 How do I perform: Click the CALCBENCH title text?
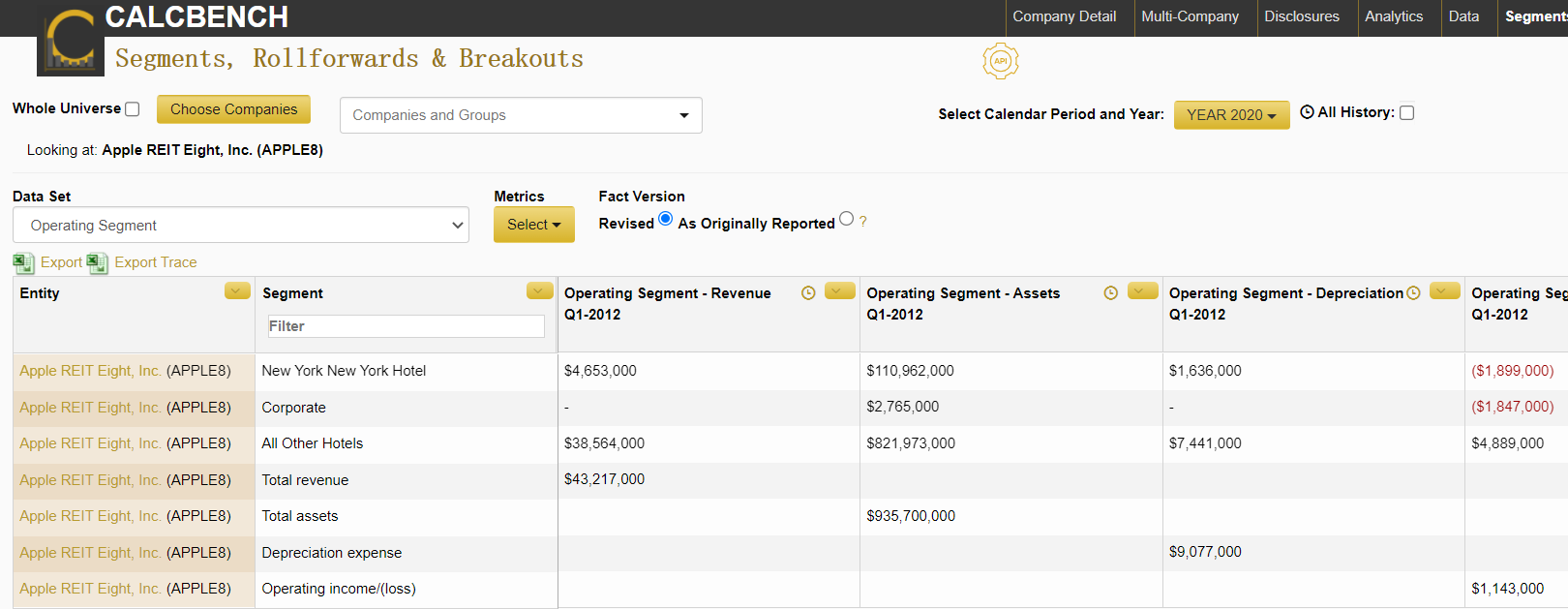[x=196, y=16]
